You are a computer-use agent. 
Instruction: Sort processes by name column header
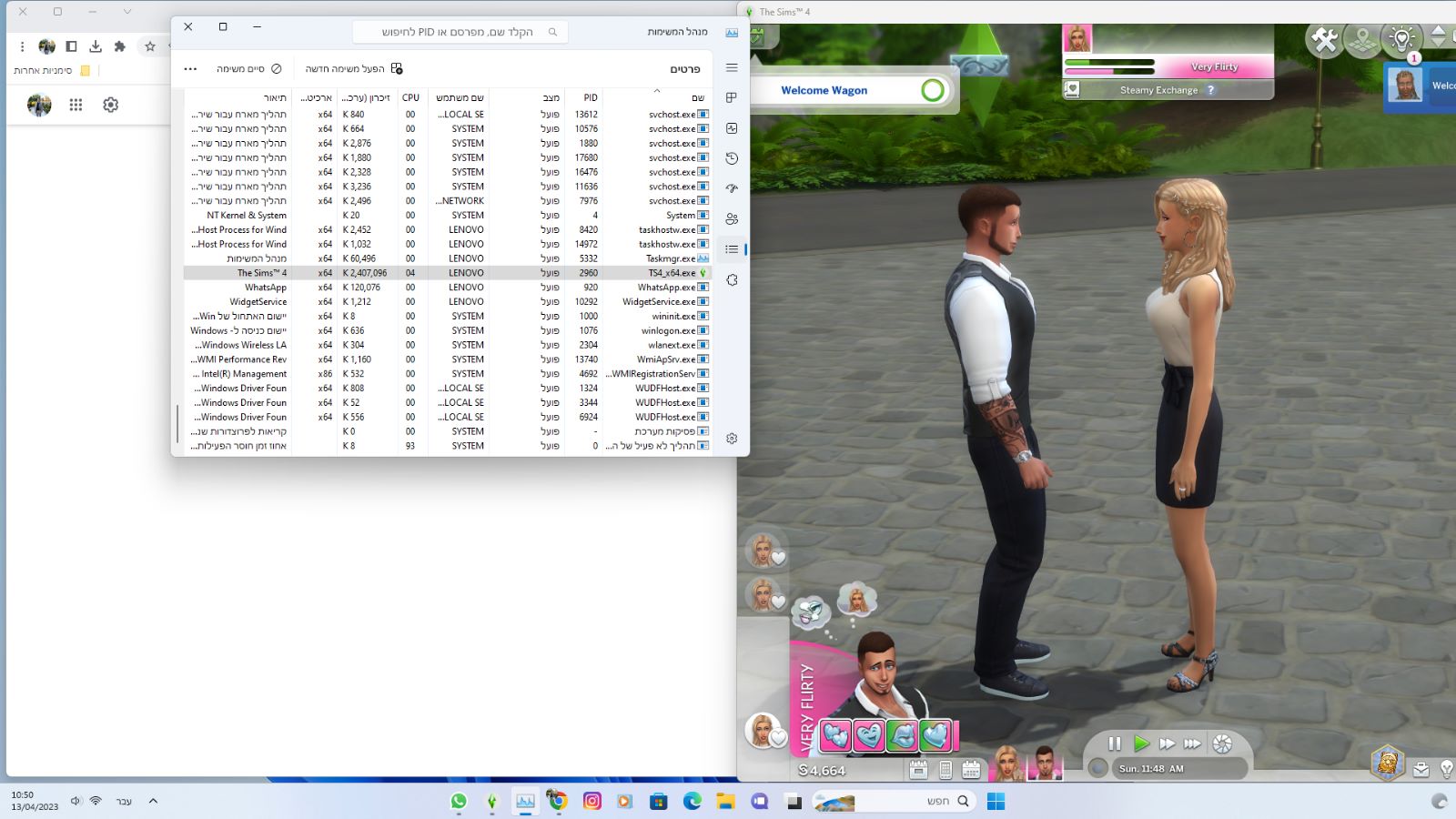coord(657,97)
